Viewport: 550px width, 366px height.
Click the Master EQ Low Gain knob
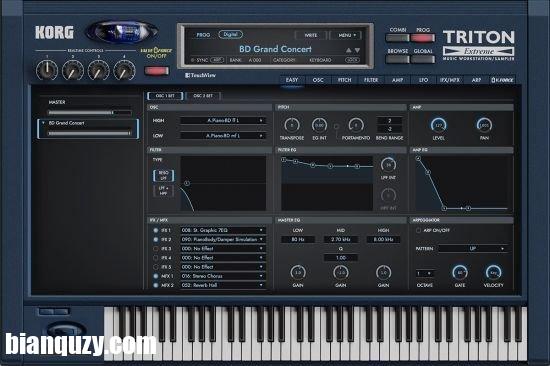coord(298,272)
